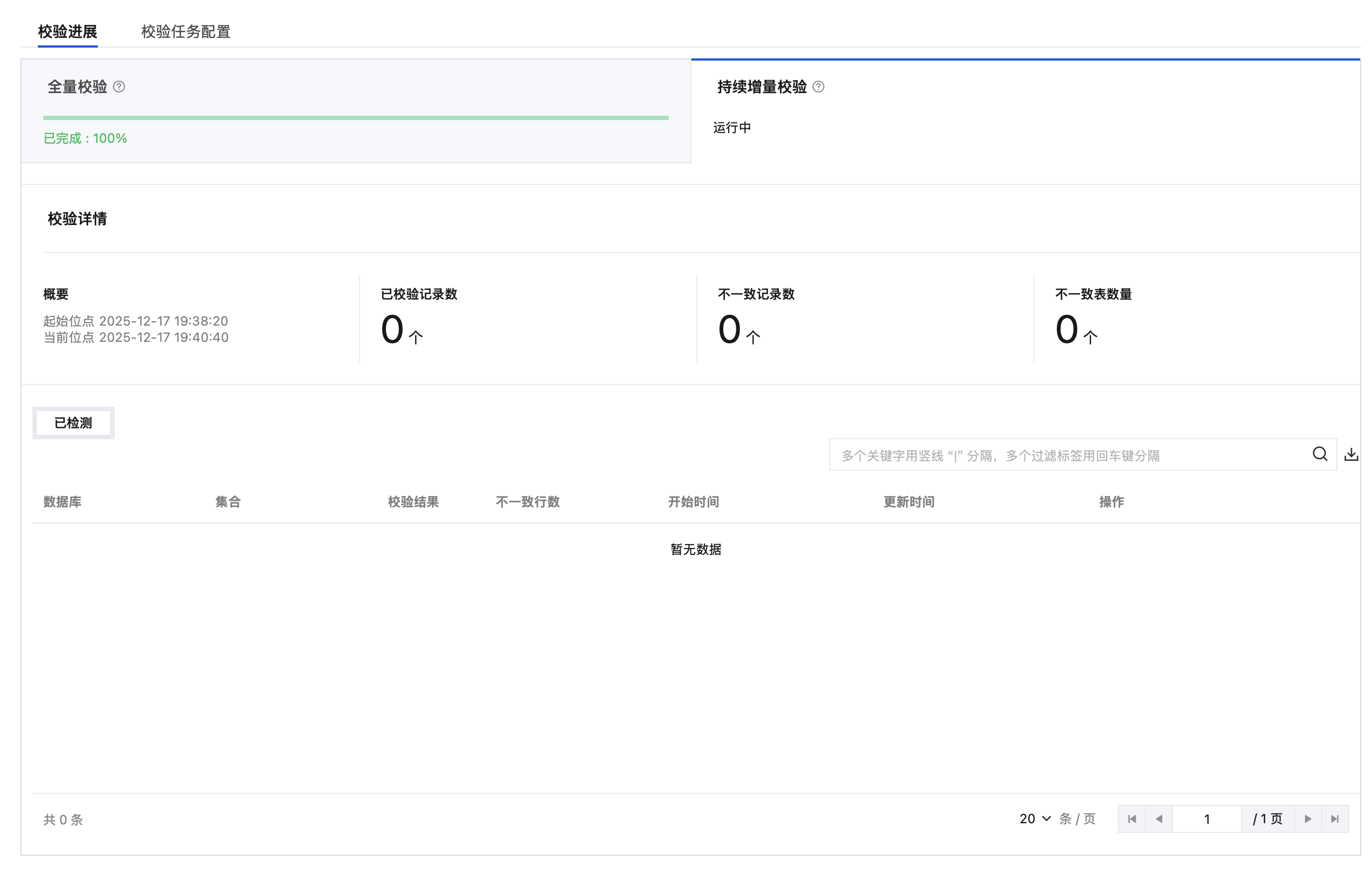The width and height of the screenshot is (1372, 873).
Task: Go to first page arrow
Action: pyautogui.click(x=1131, y=819)
